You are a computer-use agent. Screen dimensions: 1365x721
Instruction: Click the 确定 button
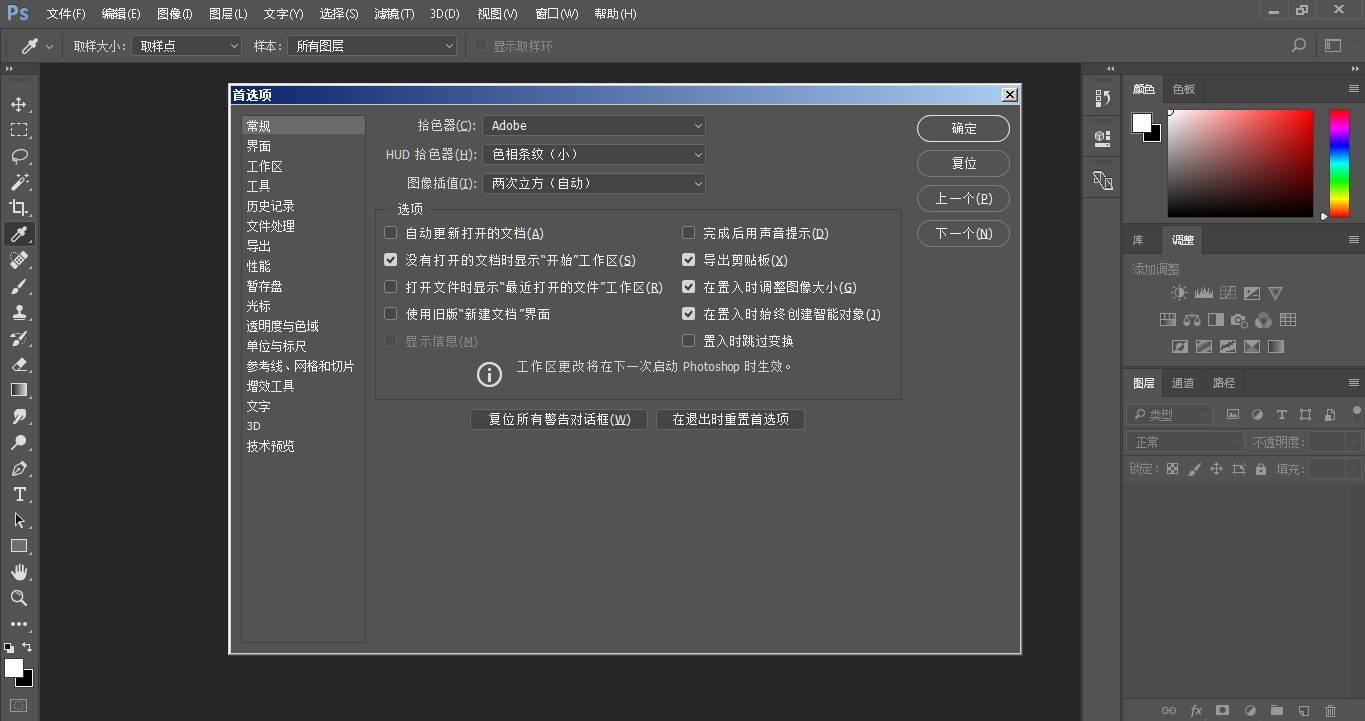(x=963, y=128)
